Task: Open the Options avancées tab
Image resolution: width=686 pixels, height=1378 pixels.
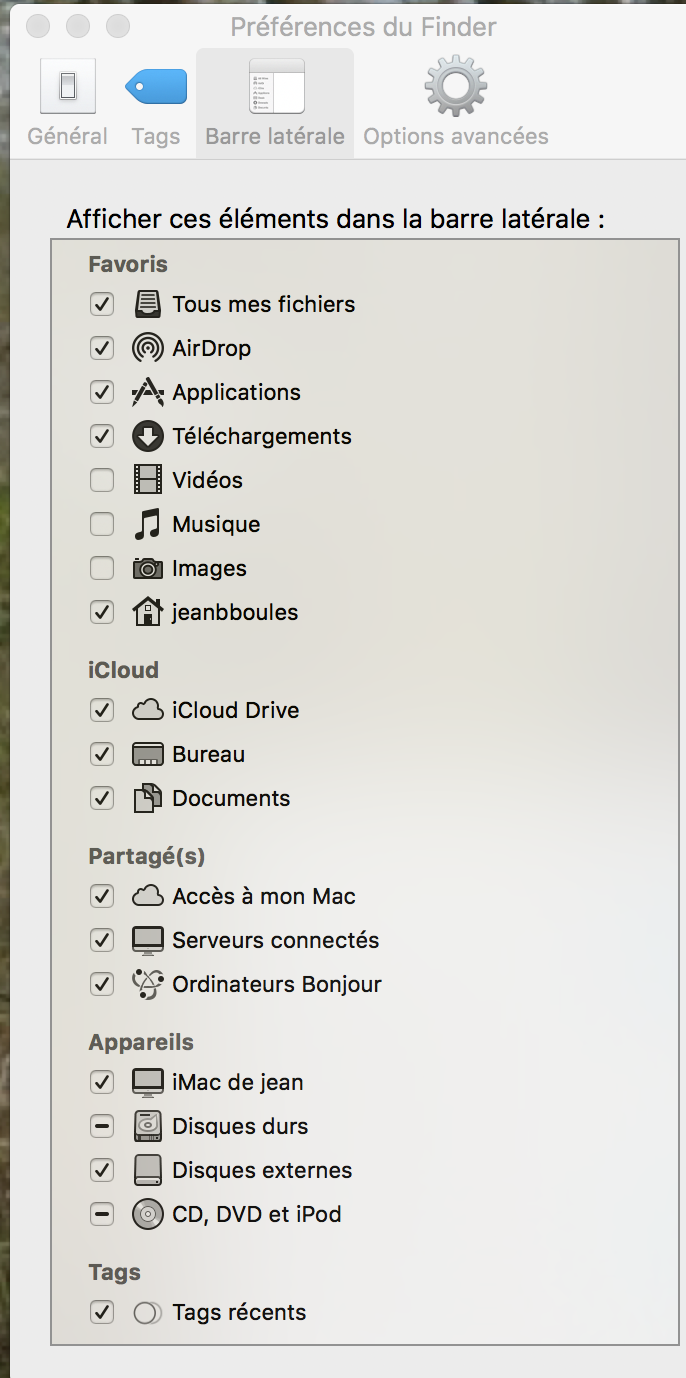Action: (x=456, y=102)
